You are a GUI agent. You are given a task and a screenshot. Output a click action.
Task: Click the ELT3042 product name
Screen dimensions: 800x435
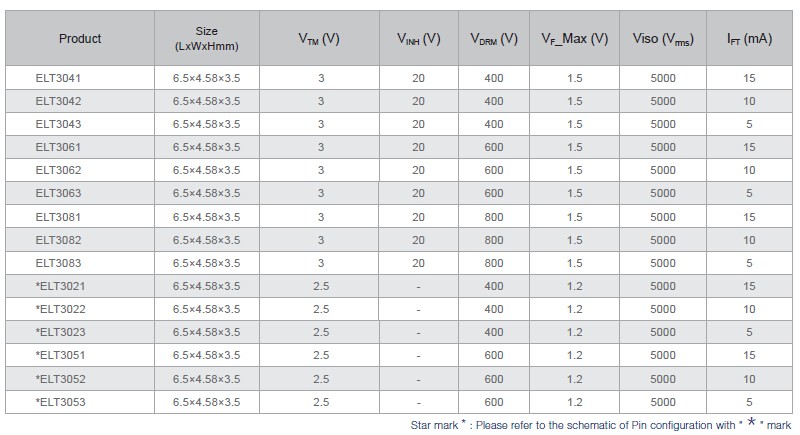(58, 101)
